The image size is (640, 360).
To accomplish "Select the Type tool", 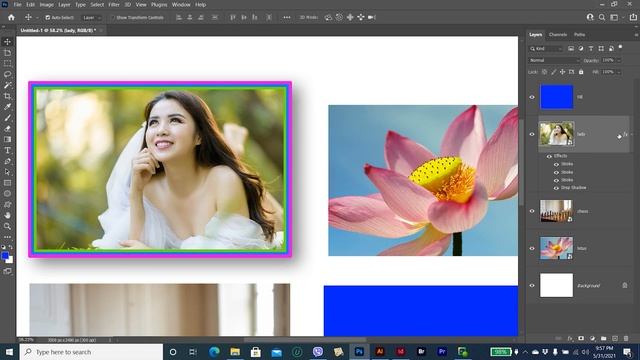I will click(x=7, y=150).
